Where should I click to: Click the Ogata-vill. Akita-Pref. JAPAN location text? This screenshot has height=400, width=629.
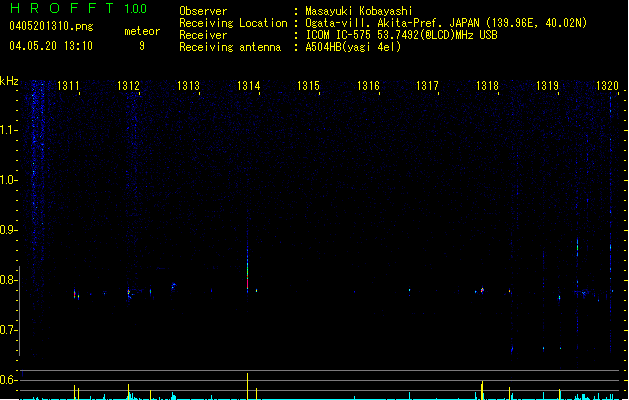coord(446,23)
